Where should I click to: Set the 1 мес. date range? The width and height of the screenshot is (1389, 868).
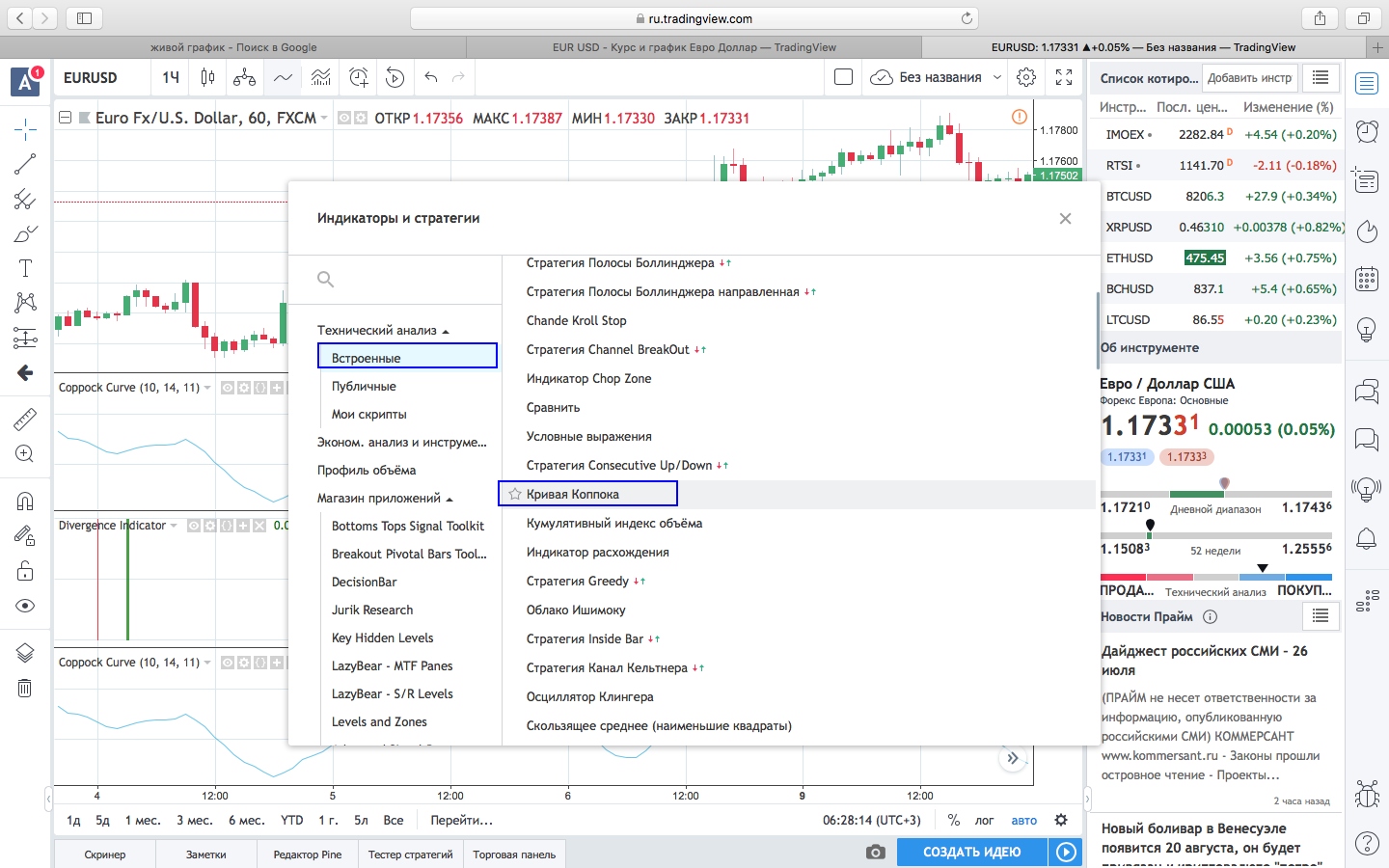[x=143, y=820]
